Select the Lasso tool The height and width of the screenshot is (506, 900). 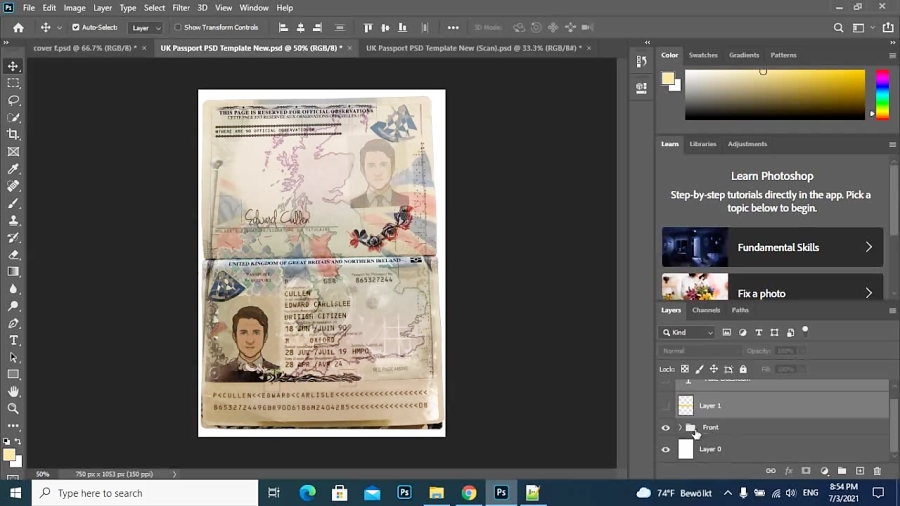point(14,100)
